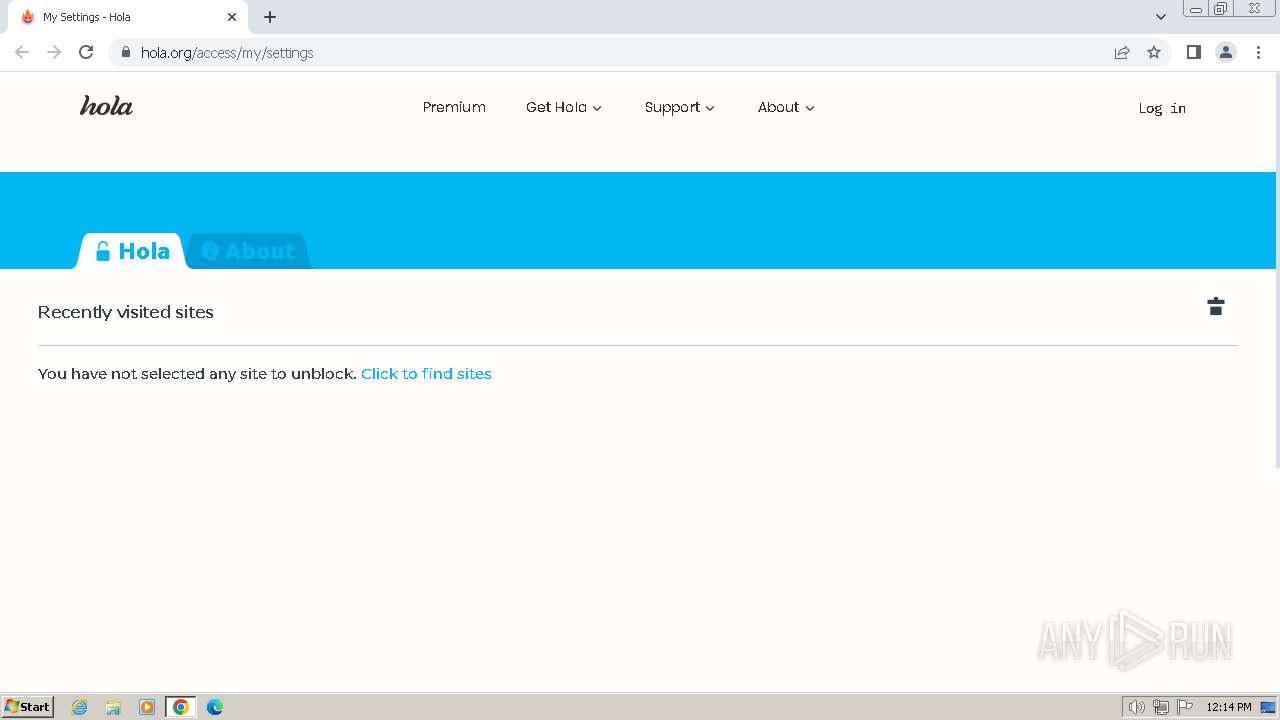This screenshot has height=720, width=1280.
Task: Open network status tray icon
Action: (x=1161, y=707)
